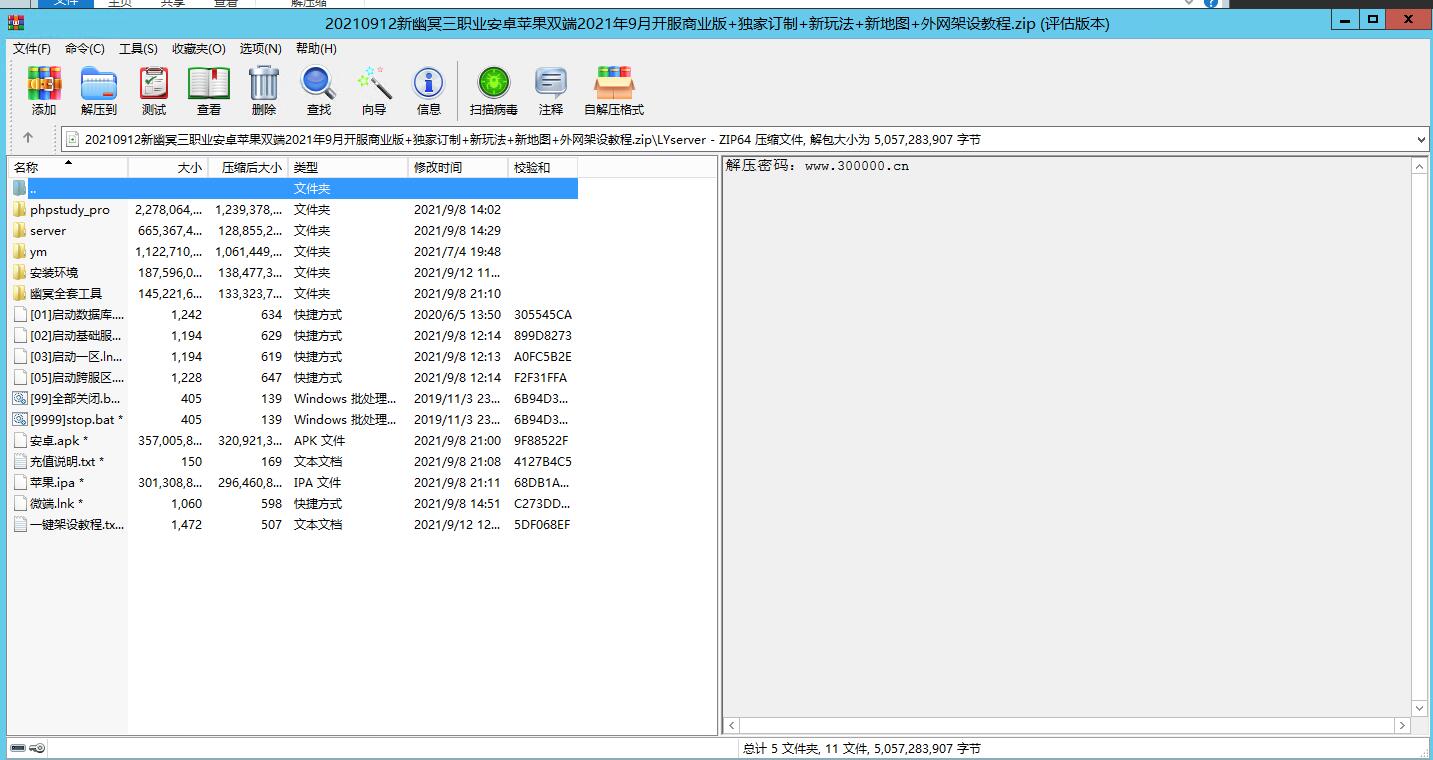
Task: Expand the archive path dropdown arrow
Action: pyautogui.click(x=1421, y=140)
